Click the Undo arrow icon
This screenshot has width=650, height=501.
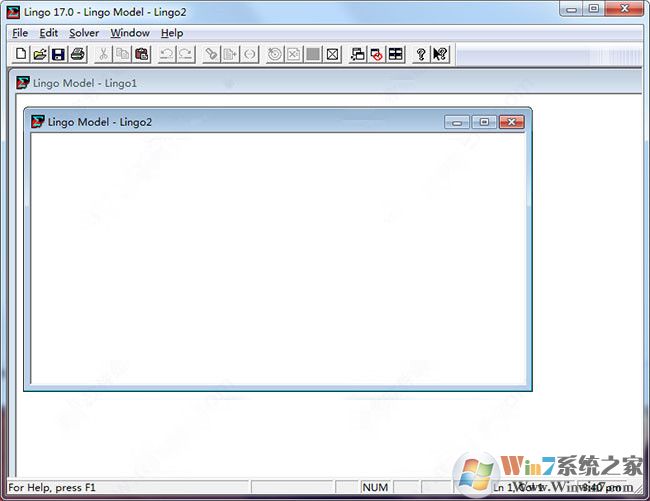pos(167,54)
